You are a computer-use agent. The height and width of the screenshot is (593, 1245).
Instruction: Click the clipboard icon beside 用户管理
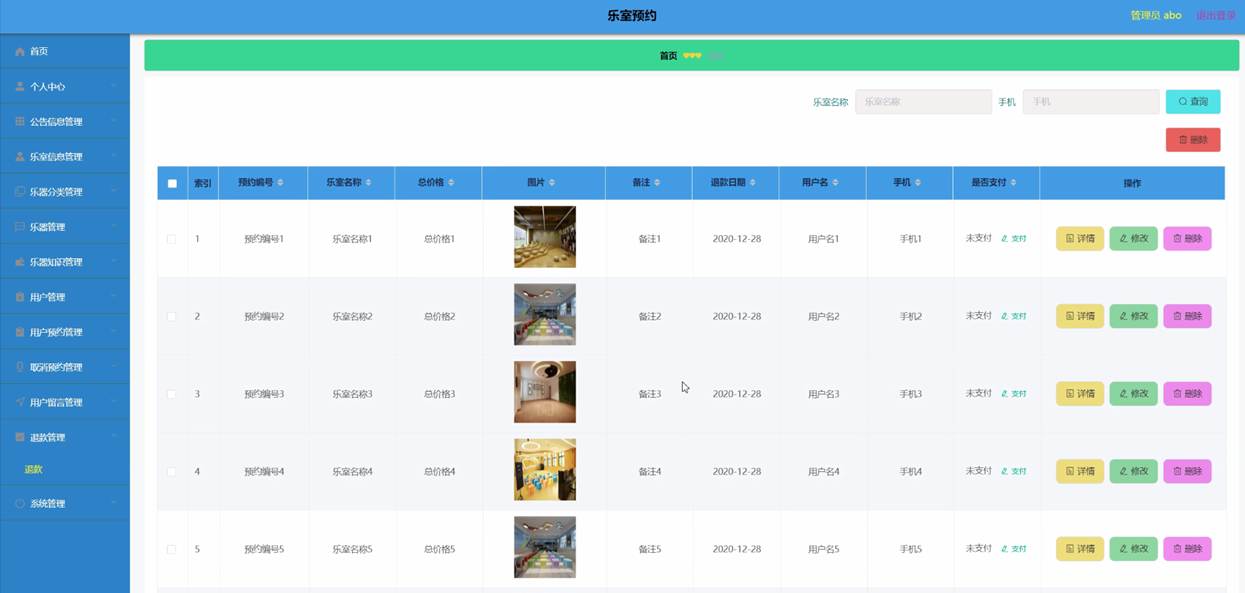20,296
